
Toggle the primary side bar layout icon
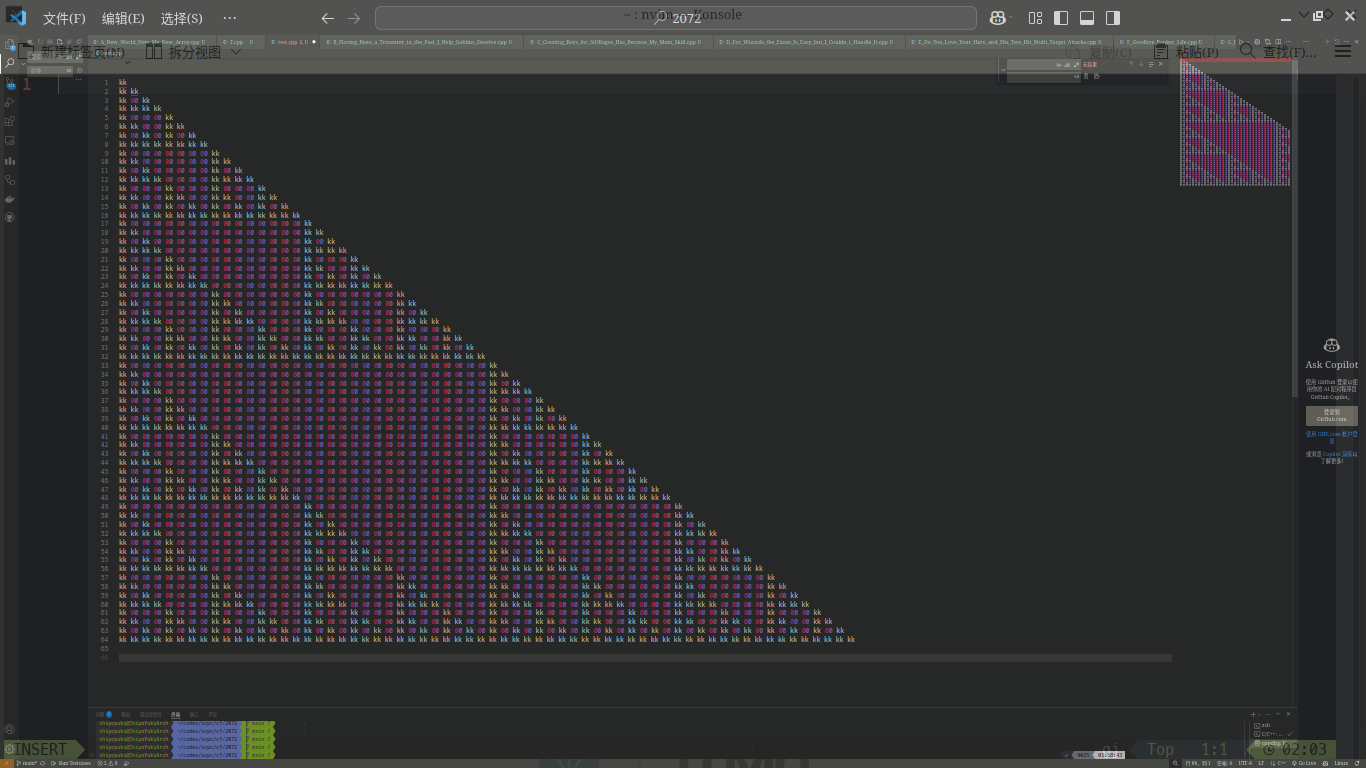(1061, 18)
